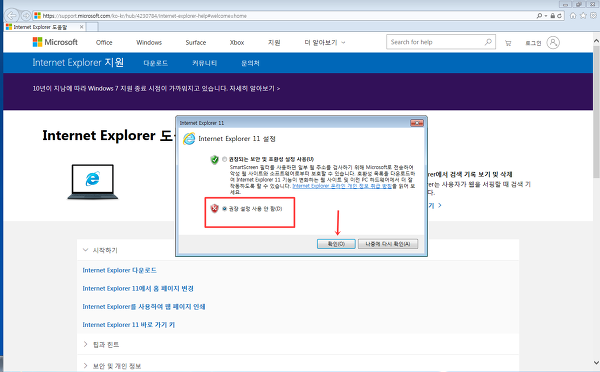Open 다운로드 in the blue support bar
The width and height of the screenshot is (600, 372).
tap(155, 63)
